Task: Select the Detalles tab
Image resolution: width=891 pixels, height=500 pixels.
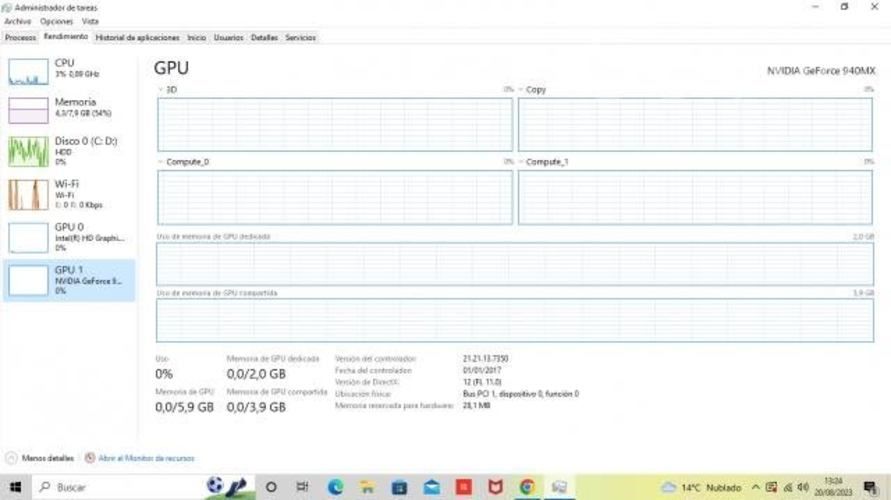Action: click(x=264, y=38)
